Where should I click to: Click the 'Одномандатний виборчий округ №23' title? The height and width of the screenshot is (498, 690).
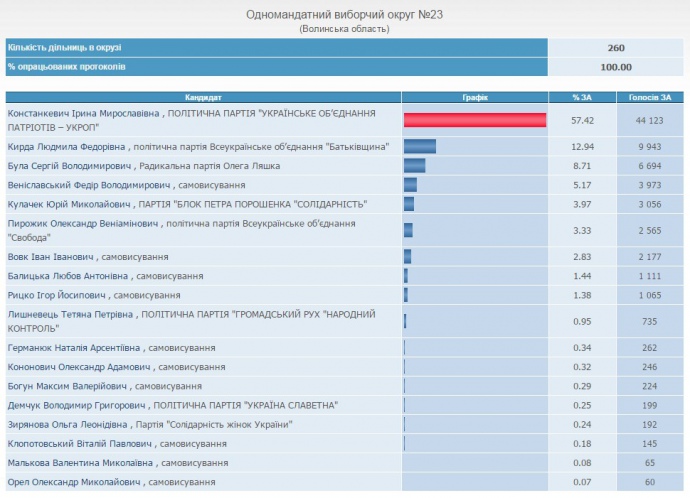coord(344,14)
